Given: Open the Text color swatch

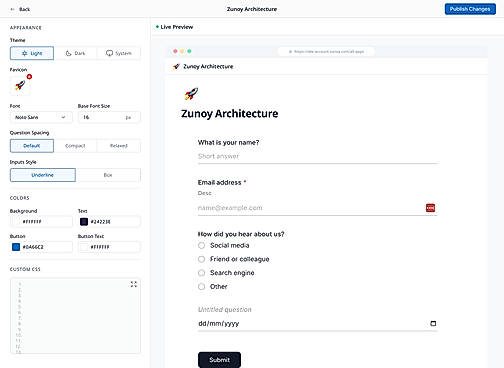Looking at the screenshot, I should point(84,222).
